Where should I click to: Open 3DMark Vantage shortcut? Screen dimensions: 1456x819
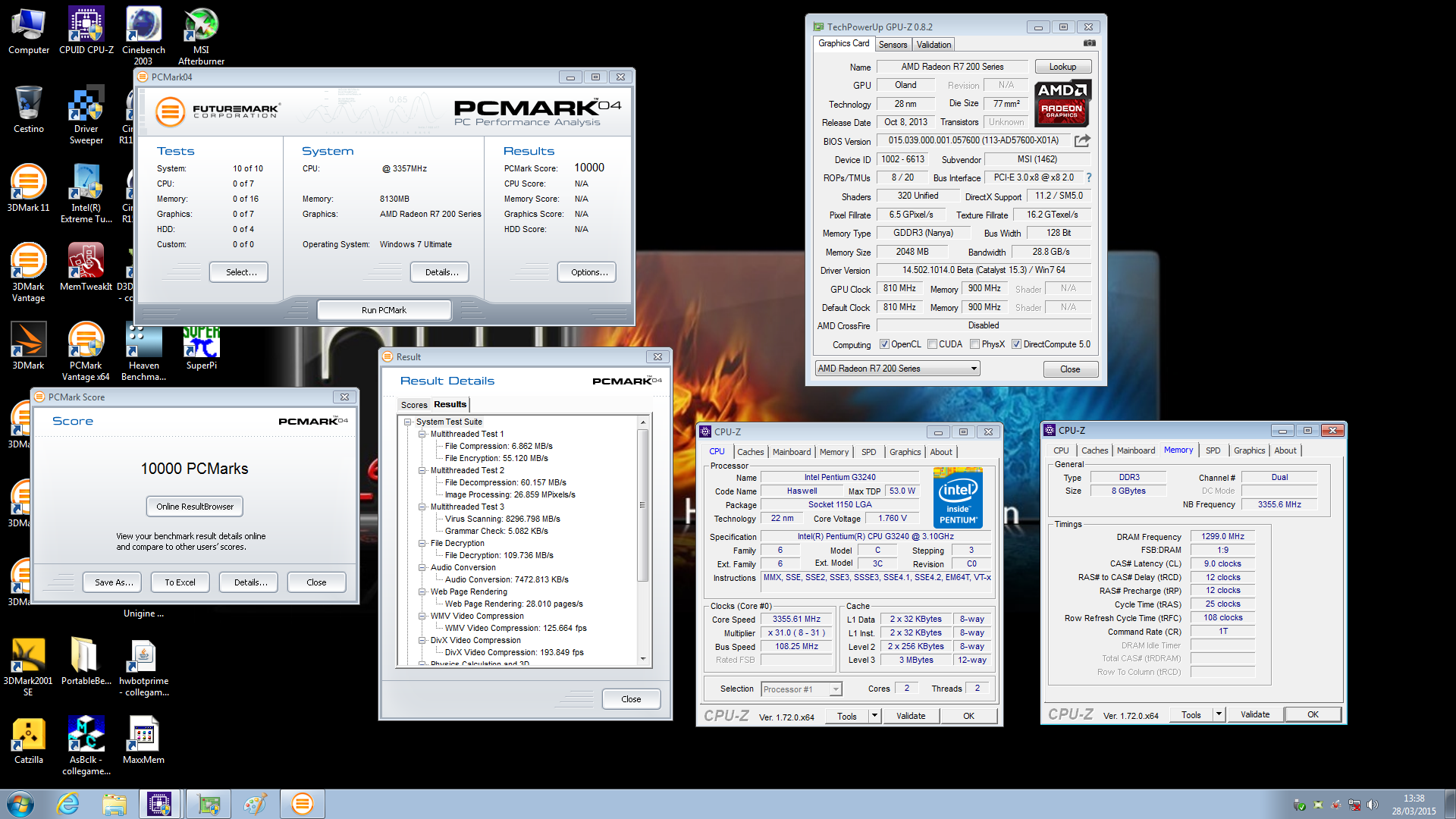(x=28, y=273)
